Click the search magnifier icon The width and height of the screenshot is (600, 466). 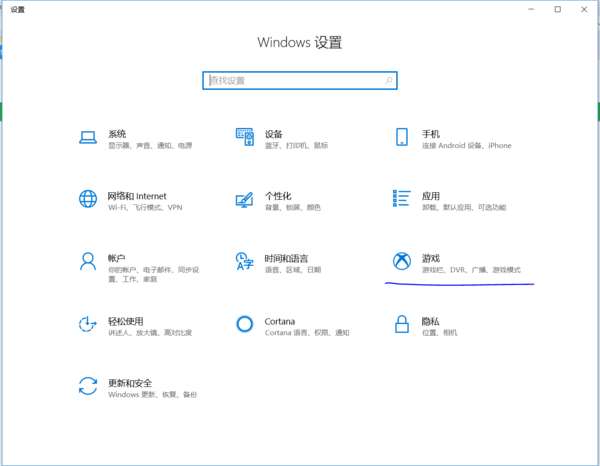(x=389, y=80)
